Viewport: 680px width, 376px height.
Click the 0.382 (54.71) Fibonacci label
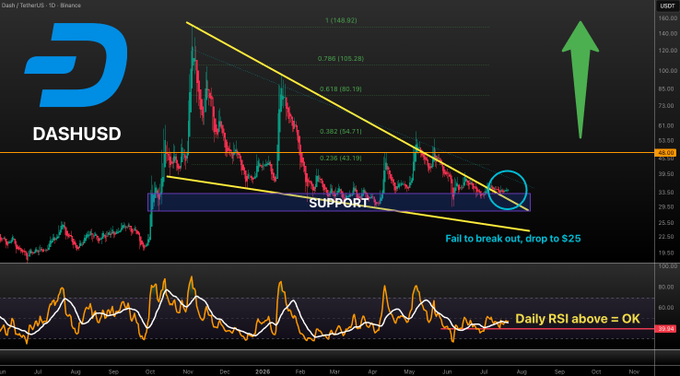coord(340,131)
